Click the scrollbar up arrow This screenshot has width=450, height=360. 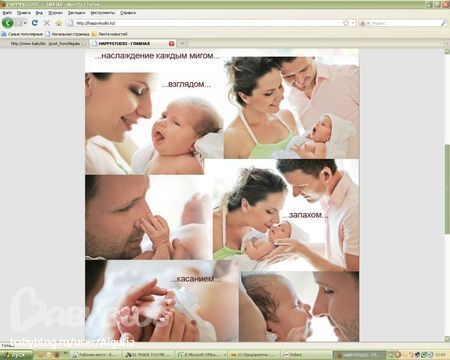click(447, 51)
